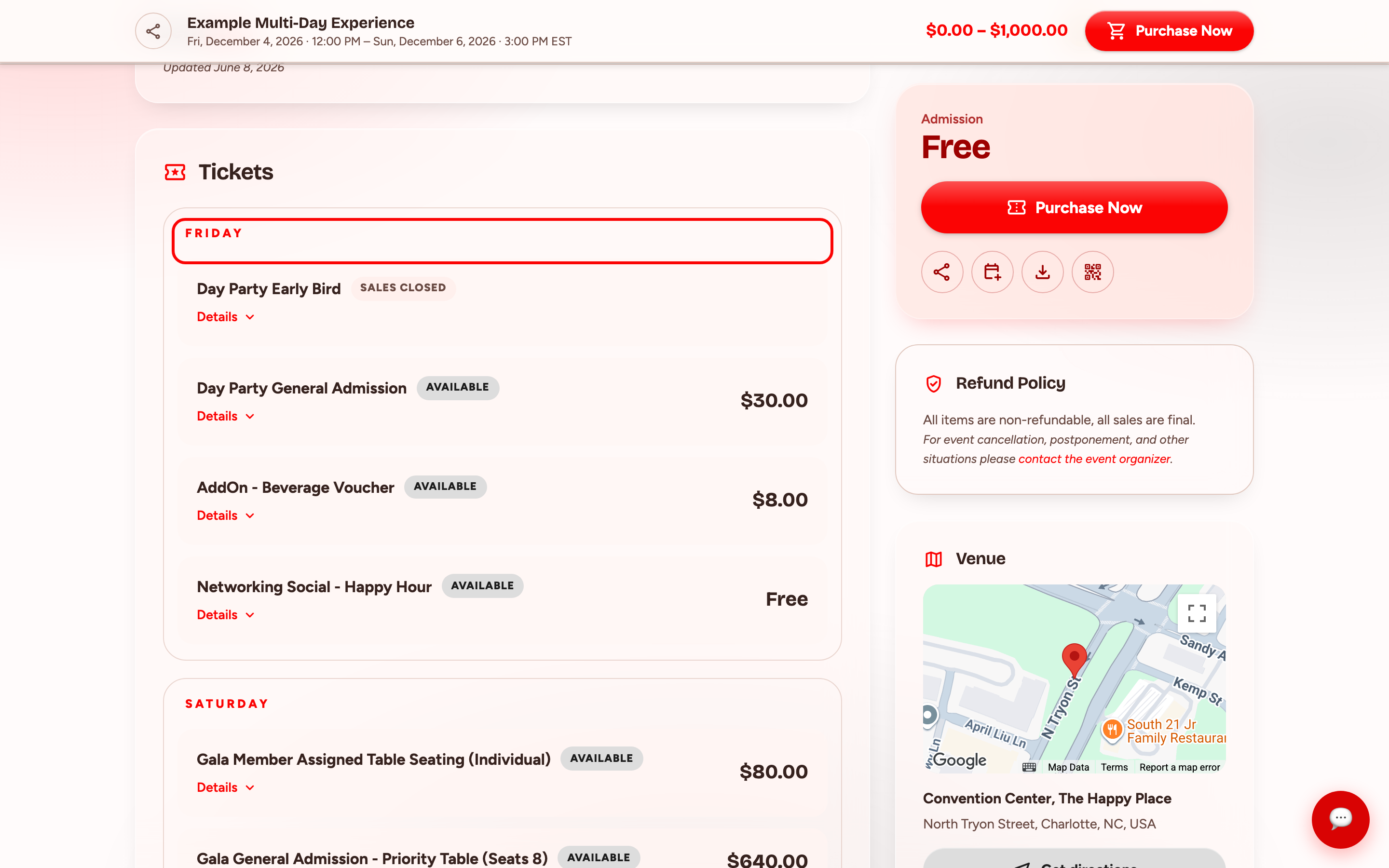The width and height of the screenshot is (1389, 868).
Task: Click the $8.00 price
Action: 780,500
